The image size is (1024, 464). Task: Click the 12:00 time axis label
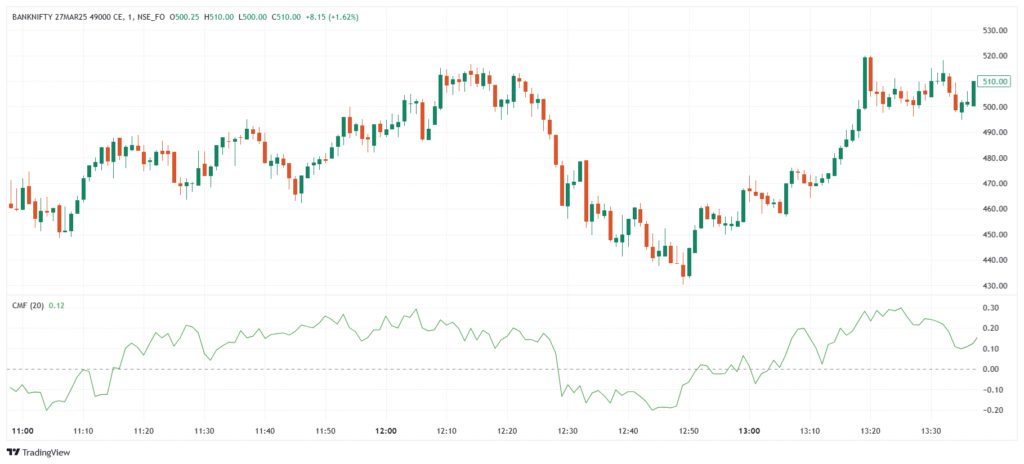386,431
